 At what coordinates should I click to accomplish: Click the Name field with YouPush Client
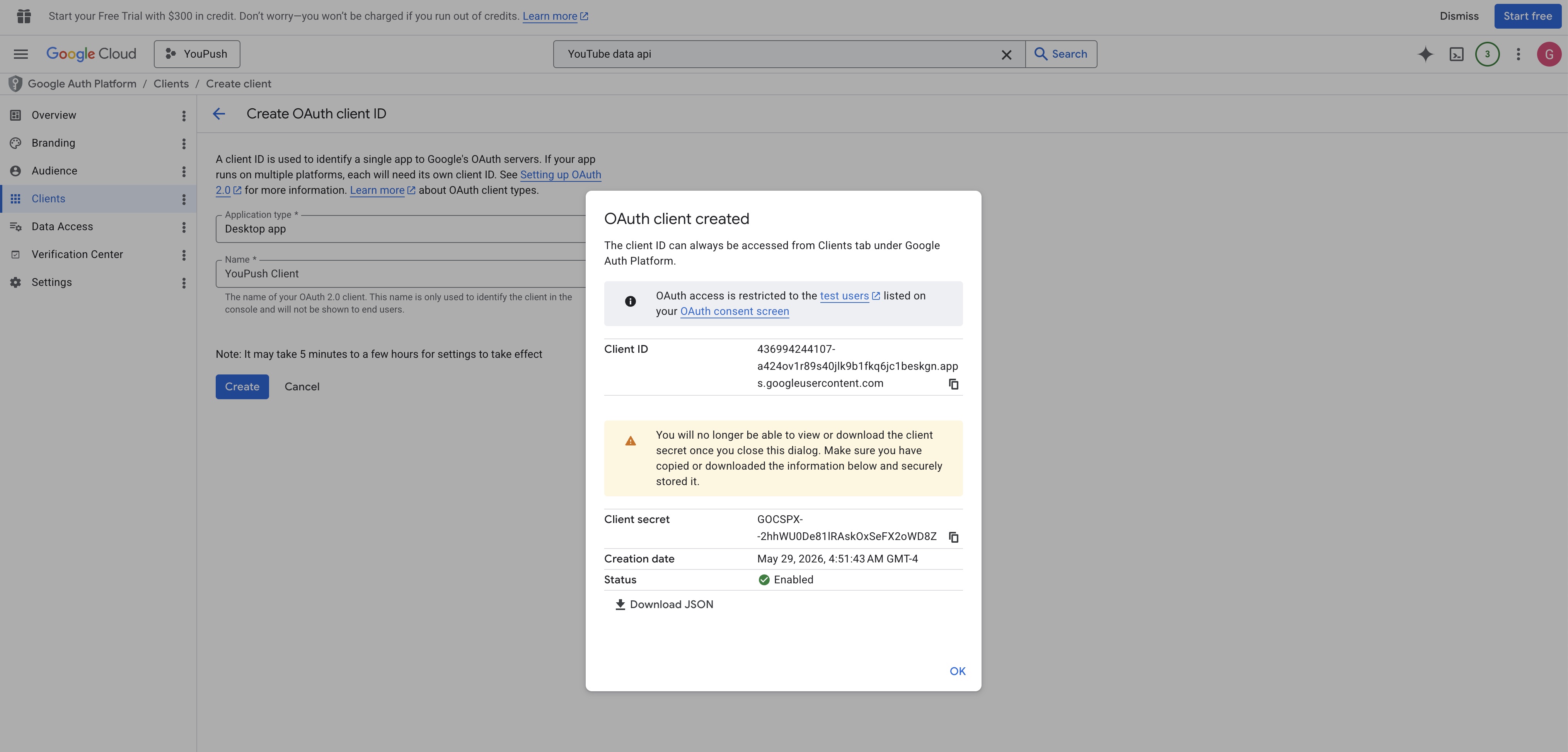(401, 274)
